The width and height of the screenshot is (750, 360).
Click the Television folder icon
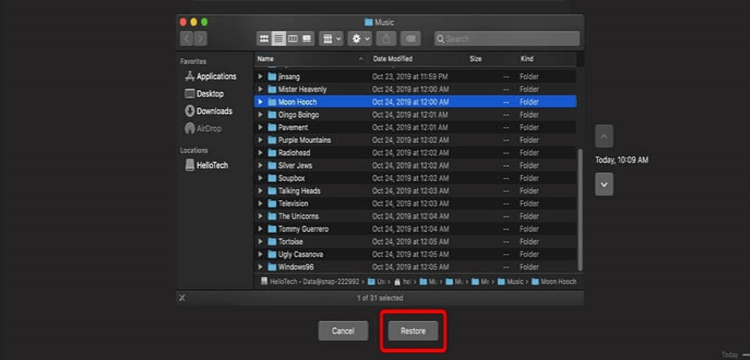[272, 204]
